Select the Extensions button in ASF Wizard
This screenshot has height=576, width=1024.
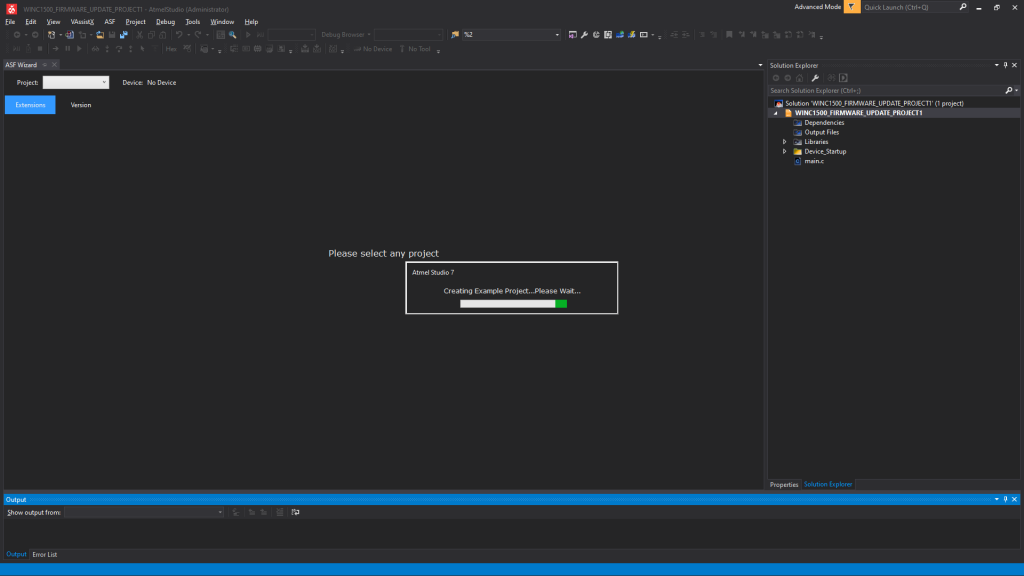pos(30,105)
